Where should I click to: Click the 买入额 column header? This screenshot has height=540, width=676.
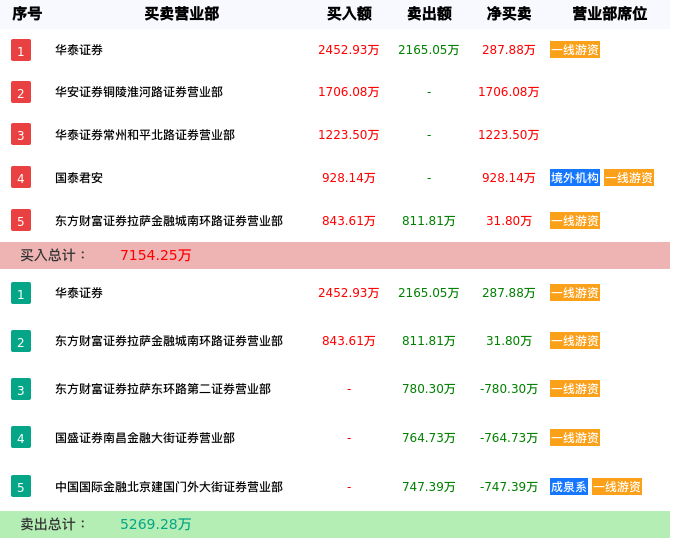pos(349,14)
